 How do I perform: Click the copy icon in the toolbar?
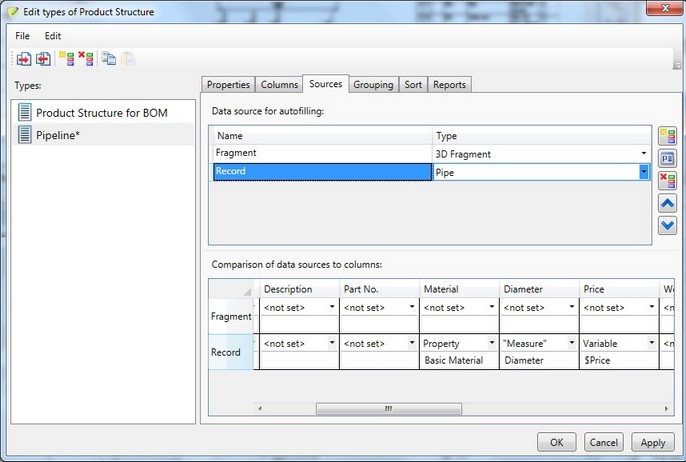click(109, 59)
